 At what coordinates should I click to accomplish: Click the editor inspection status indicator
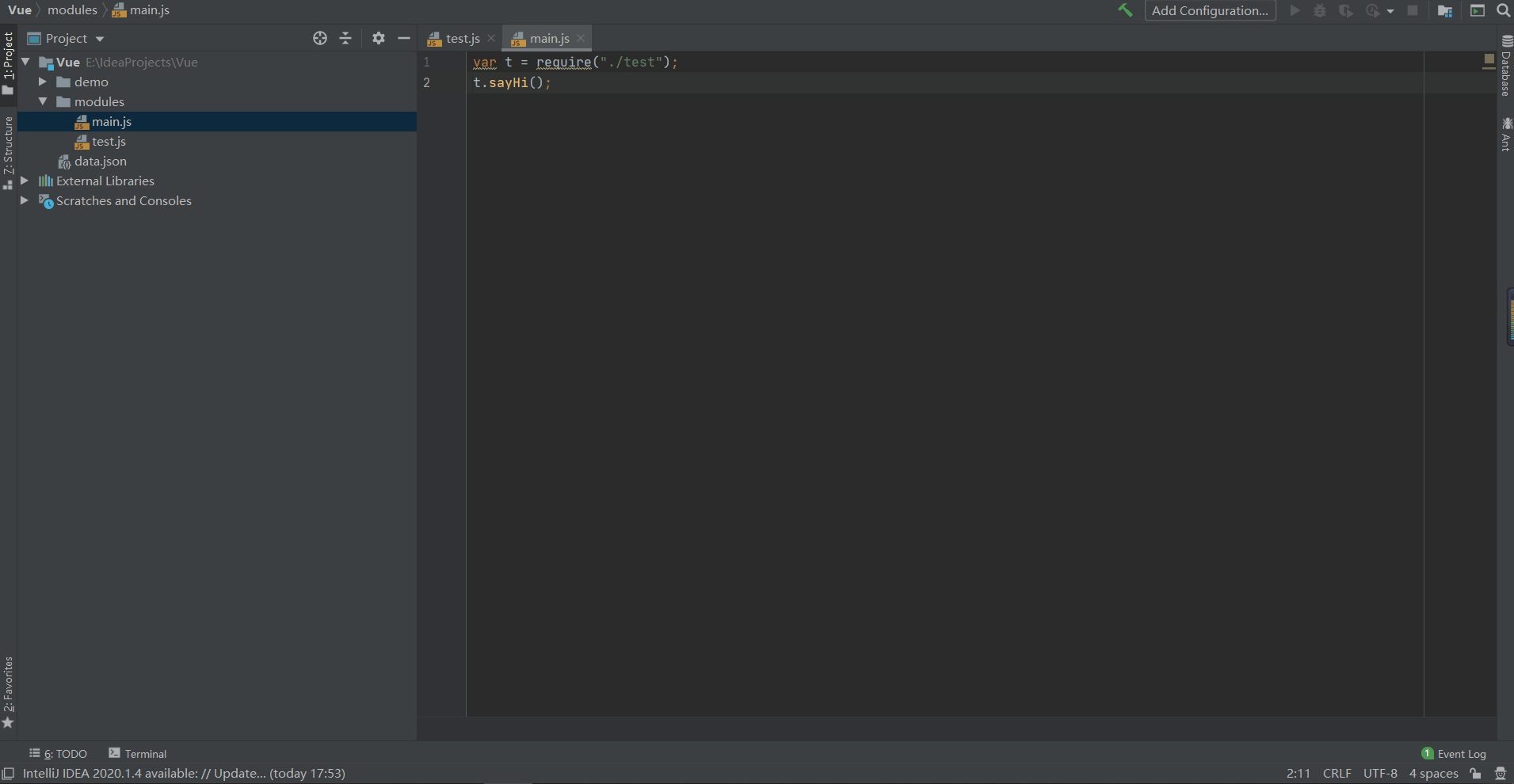tap(1489, 60)
